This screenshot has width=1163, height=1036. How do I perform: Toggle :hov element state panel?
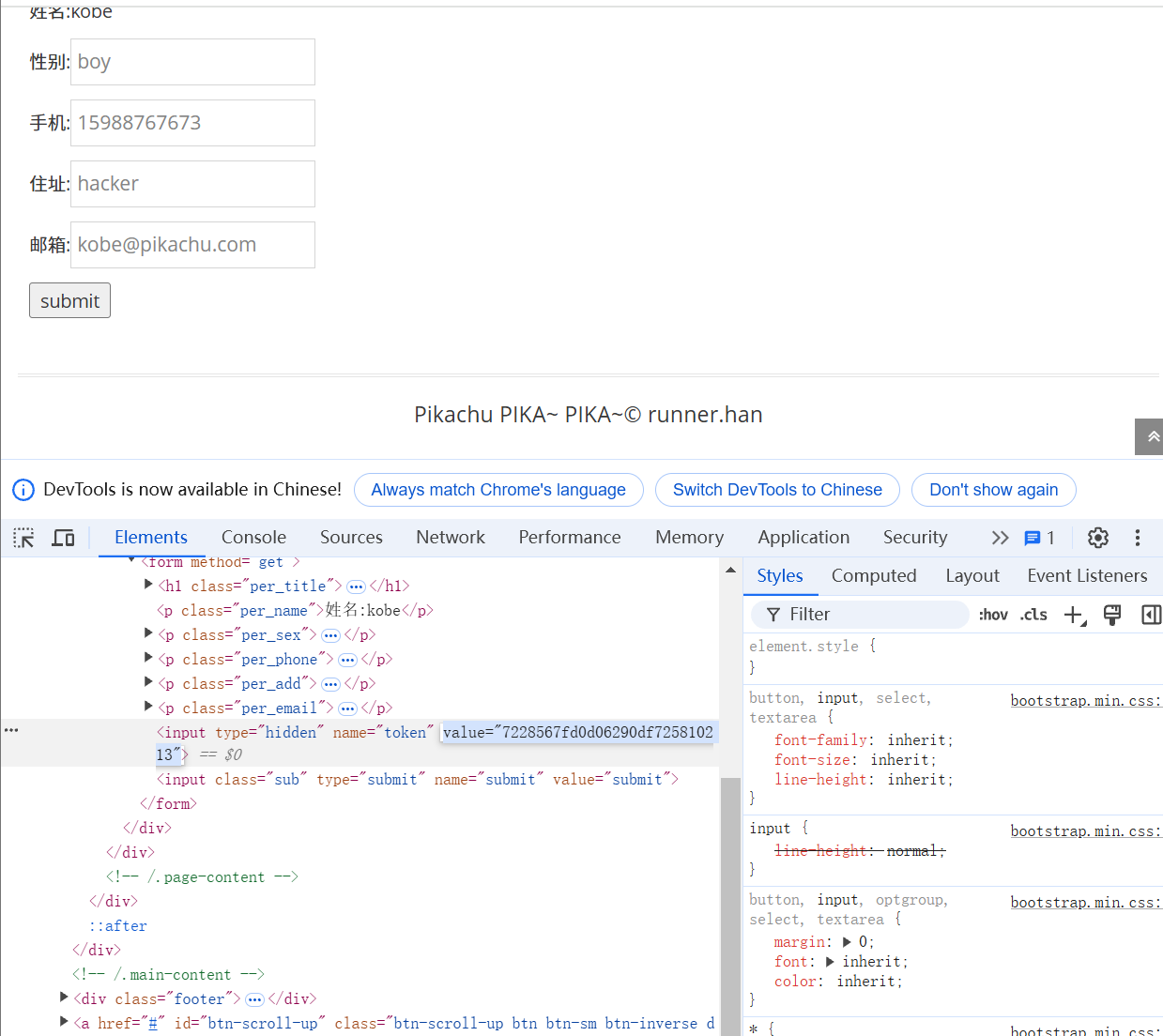(x=993, y=615)
